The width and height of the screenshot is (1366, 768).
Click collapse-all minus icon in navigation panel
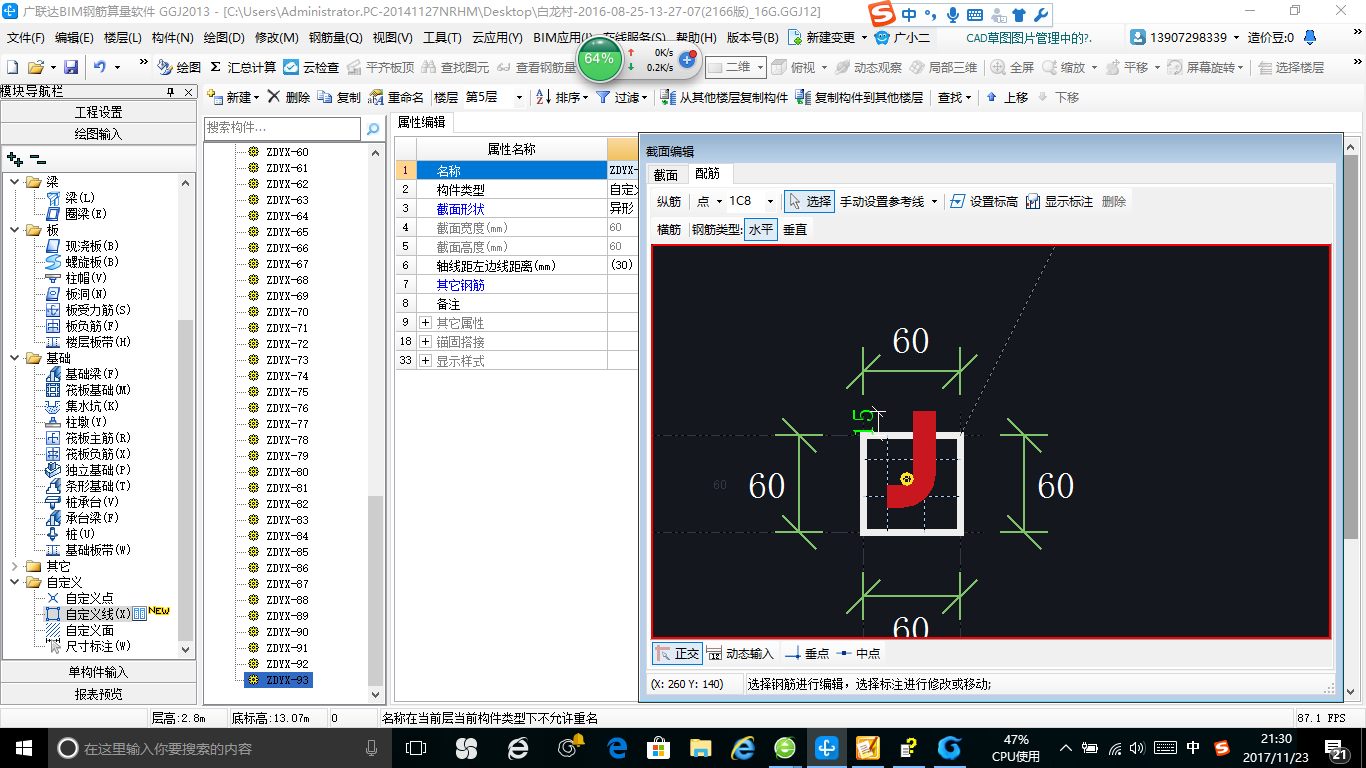(38, 158)
